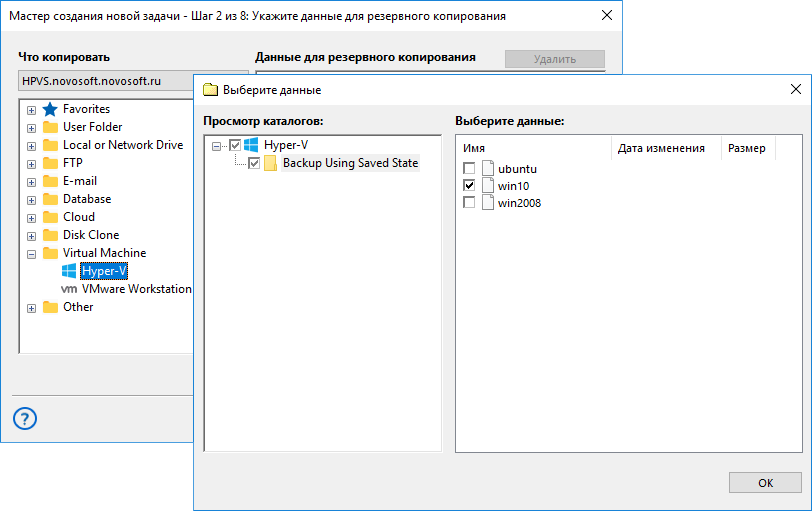Click the FTP folder icon
Viewport: 812px width, 511px height.
pyautogui.click(x=50, y=163)
